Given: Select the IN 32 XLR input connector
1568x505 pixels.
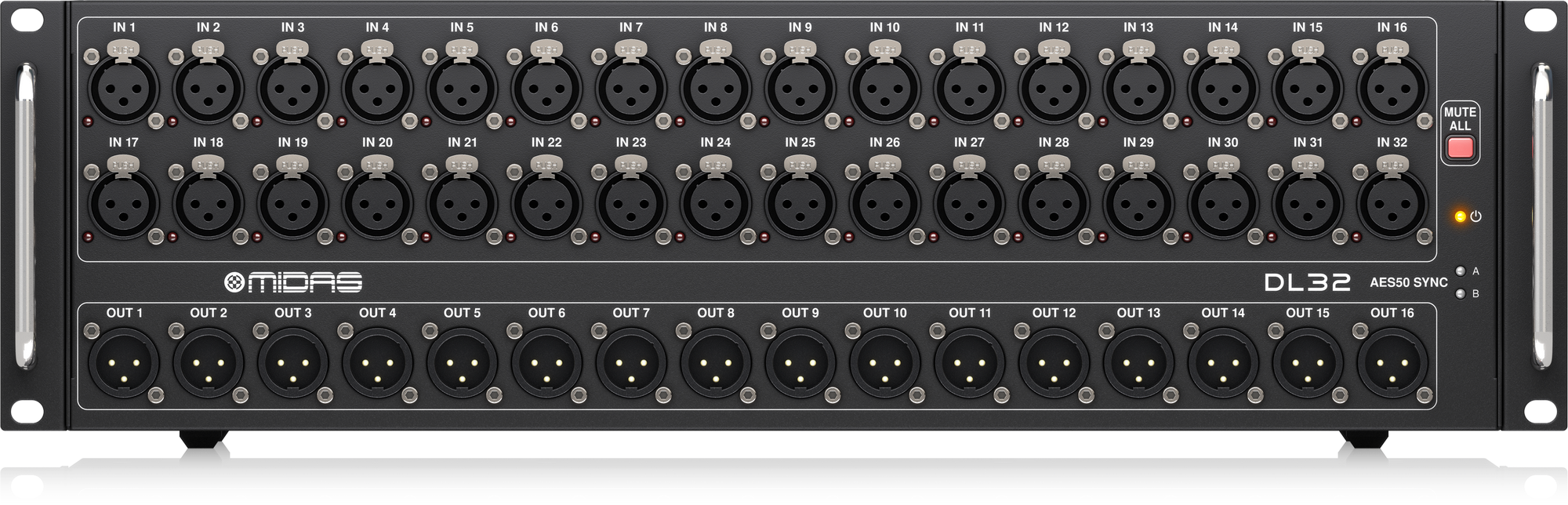Looking at the screenshot, I should pyautogui.click(x=1392, y=203).
